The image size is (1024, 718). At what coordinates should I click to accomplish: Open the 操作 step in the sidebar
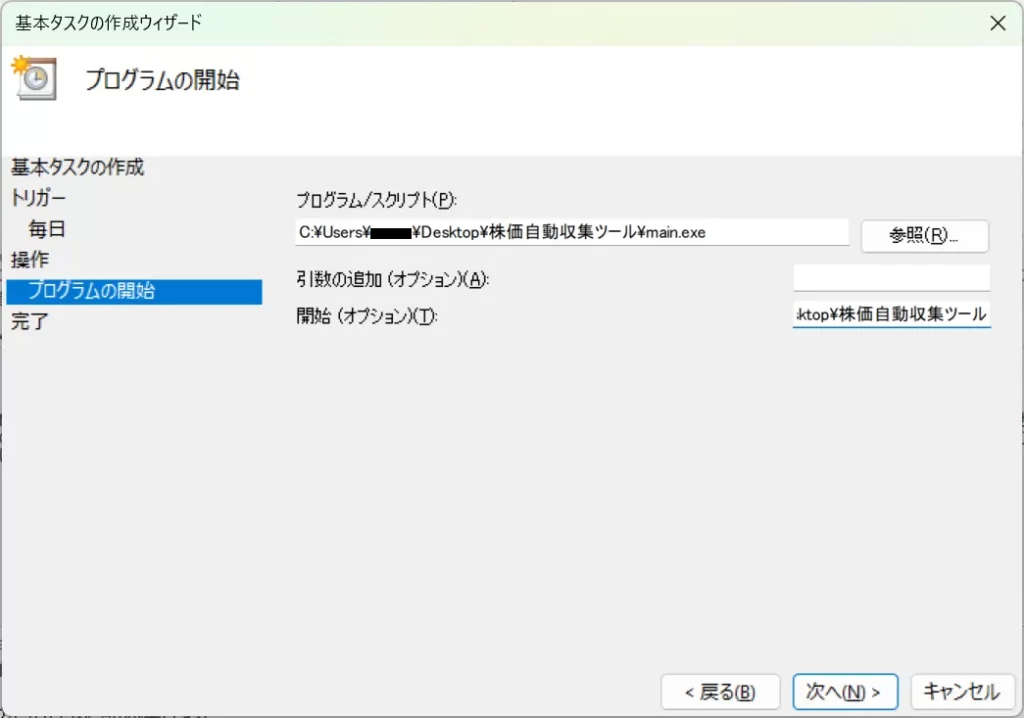pyautogui.click(x=29, y=260)
